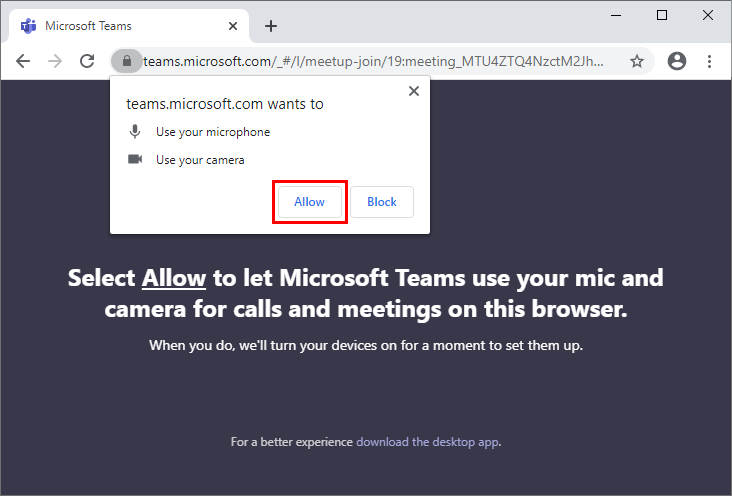
Task: Click 'teams.microsoft.com wants to' heading
Action: (x=225, y=104)
